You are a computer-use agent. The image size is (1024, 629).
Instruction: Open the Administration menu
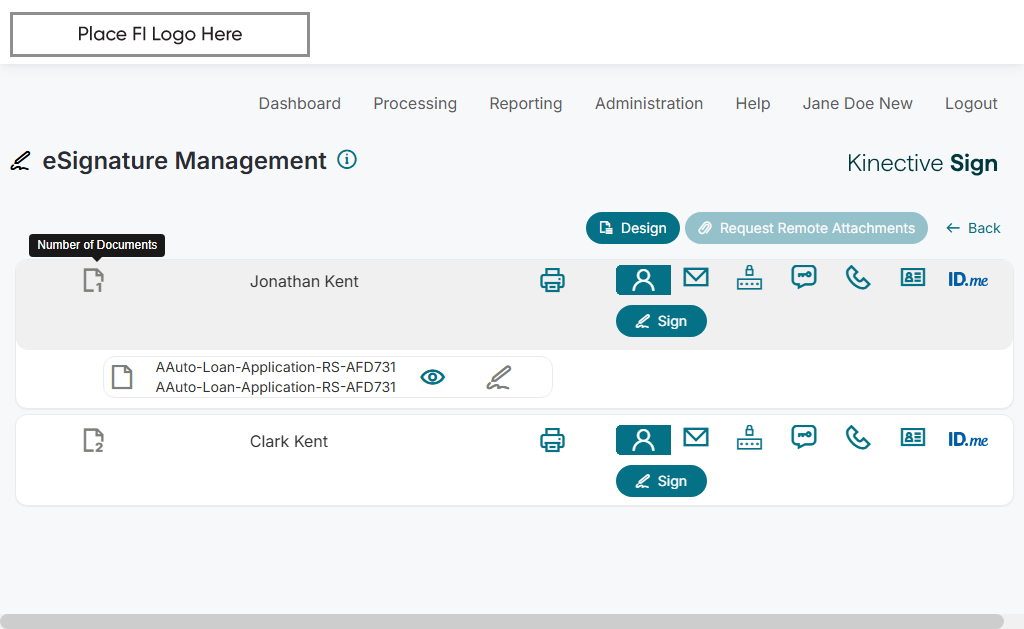649,103
